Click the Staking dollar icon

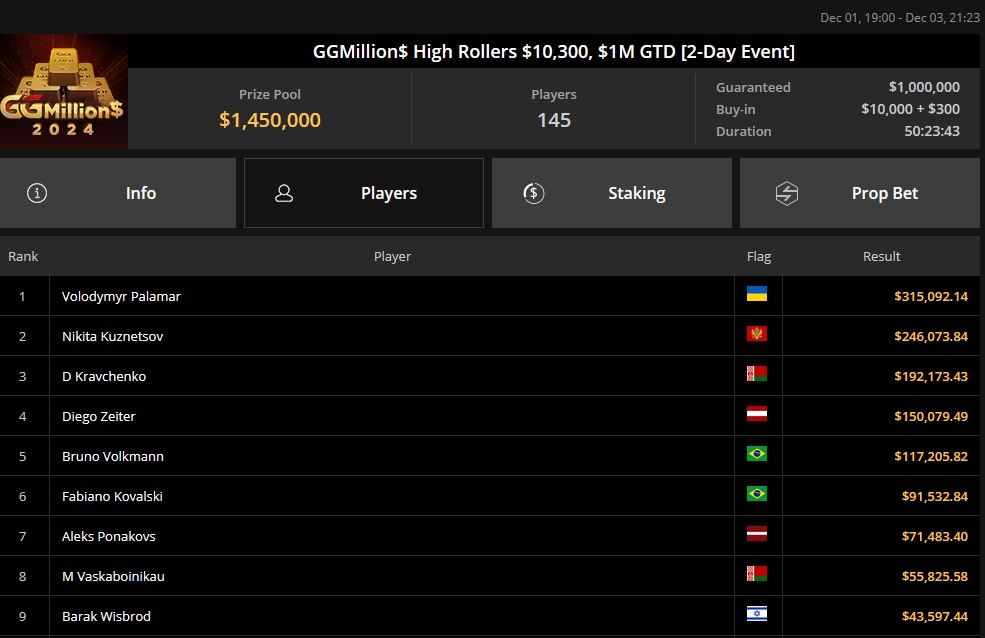[534, 193]
